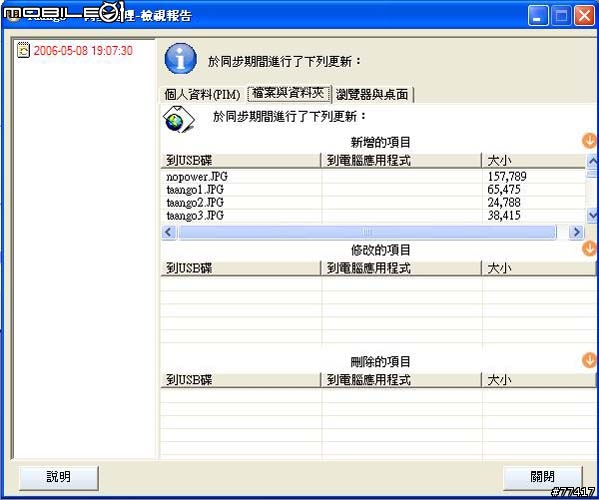Viewport: 599px width, 500px height.
Task: Click the 關閉 close button
Action: (542, 477)
